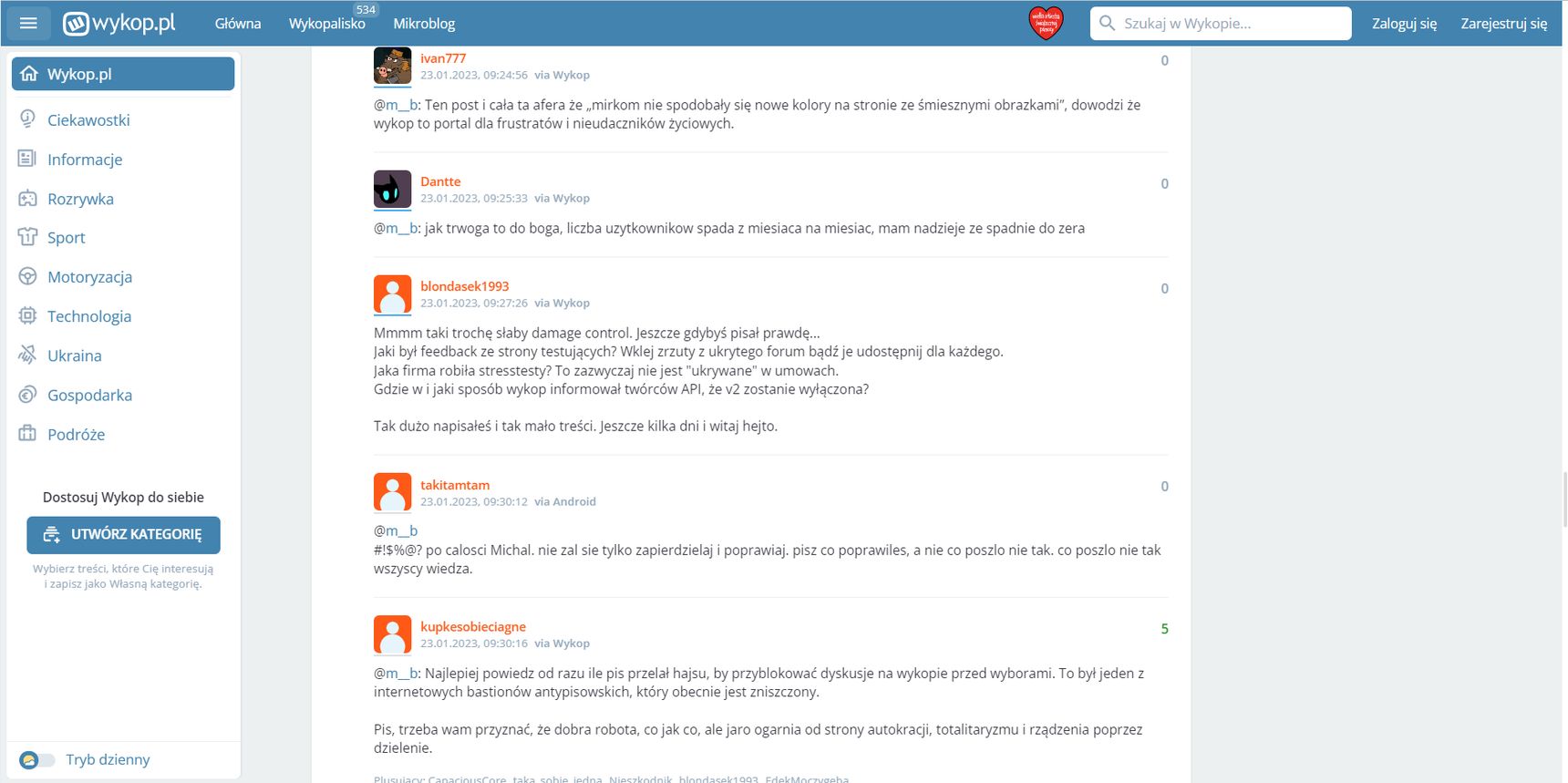1568x783 pixels.
Task: Click the Zaloguj się link
Action: pos(1404,24)
